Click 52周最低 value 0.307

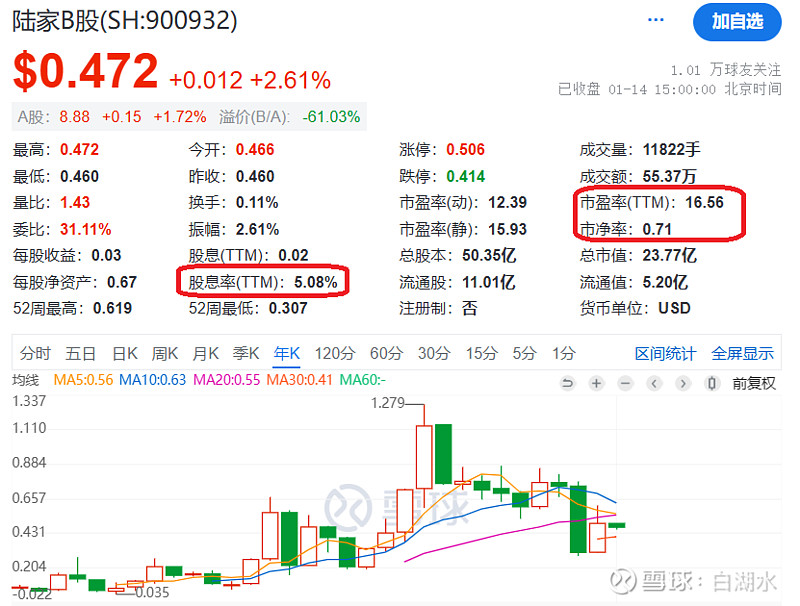(288, 308)
